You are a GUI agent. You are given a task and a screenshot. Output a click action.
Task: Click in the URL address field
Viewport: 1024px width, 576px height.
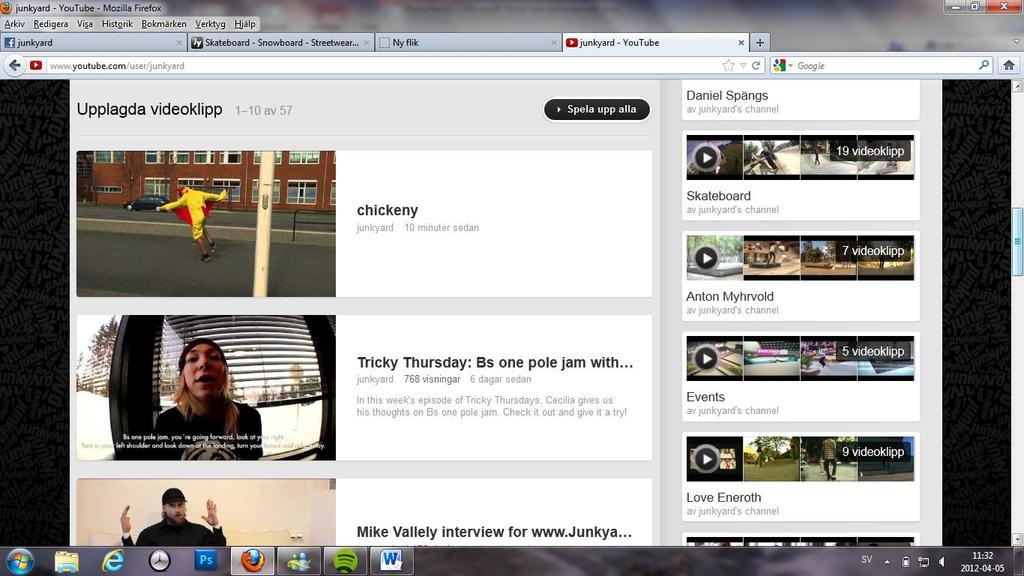tap(385, 65)
